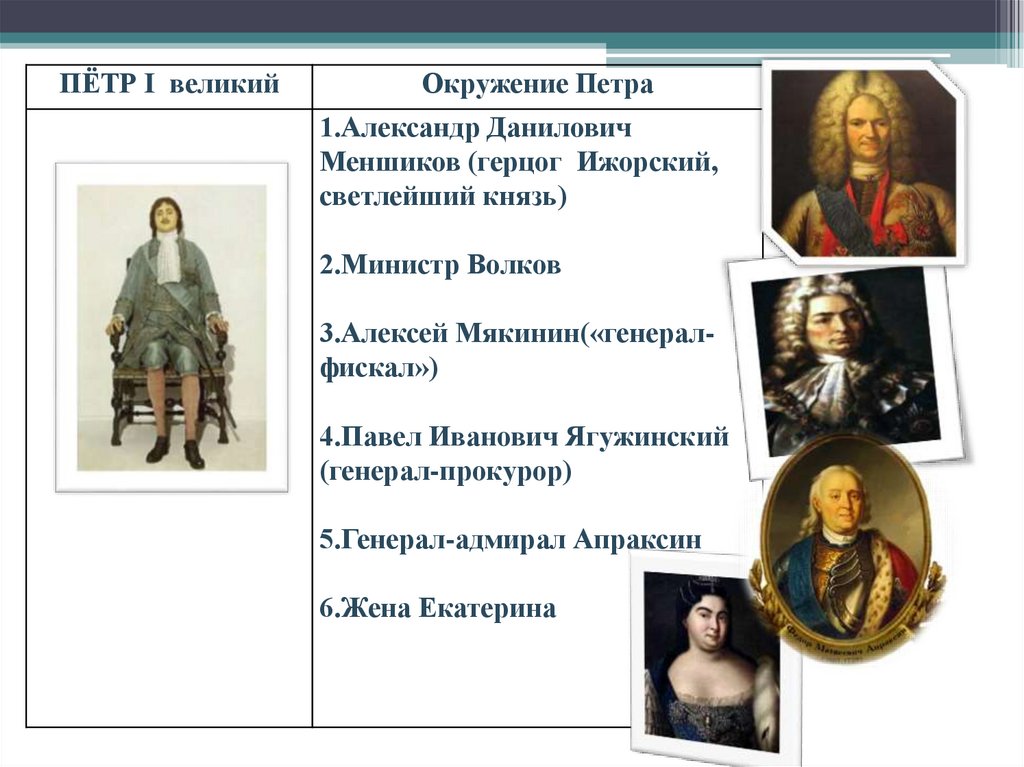The image size is (1024, 767).
Task: Click the 'ПЁТР I великий' table header
Action: pyautogui.click(x=169, y=85)
